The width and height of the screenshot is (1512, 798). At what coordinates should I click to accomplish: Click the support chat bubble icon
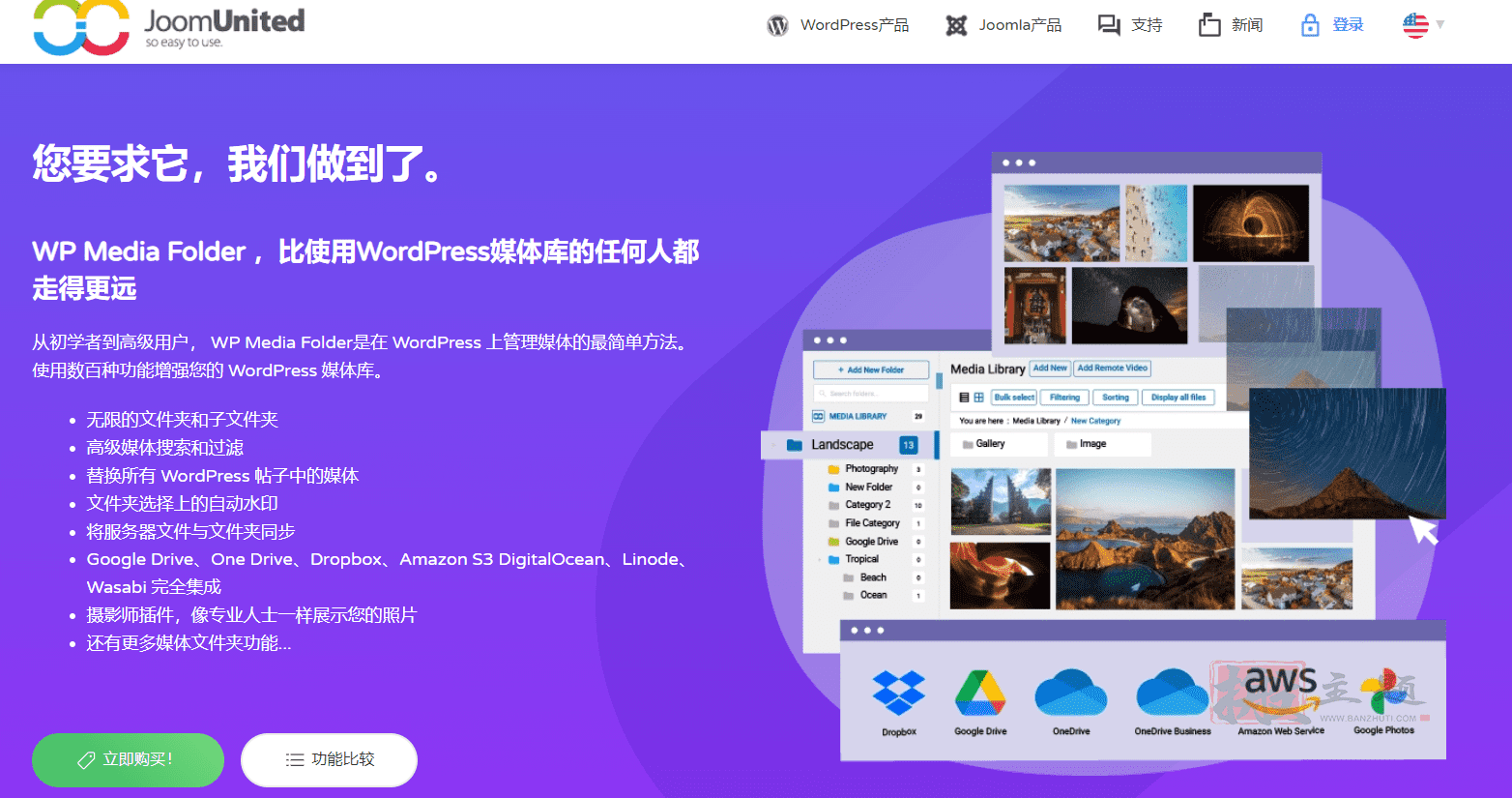click(1109, 25)
